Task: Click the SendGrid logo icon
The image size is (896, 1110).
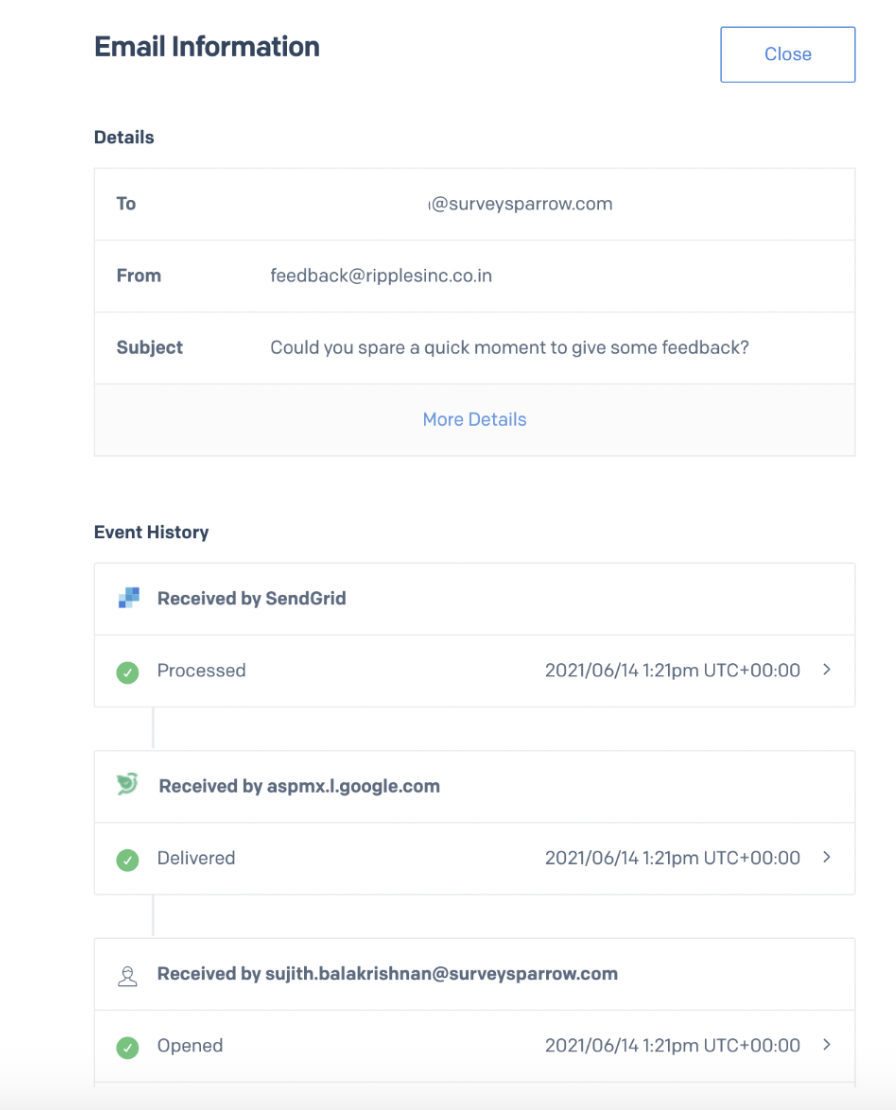Action: tap(128, 599)
